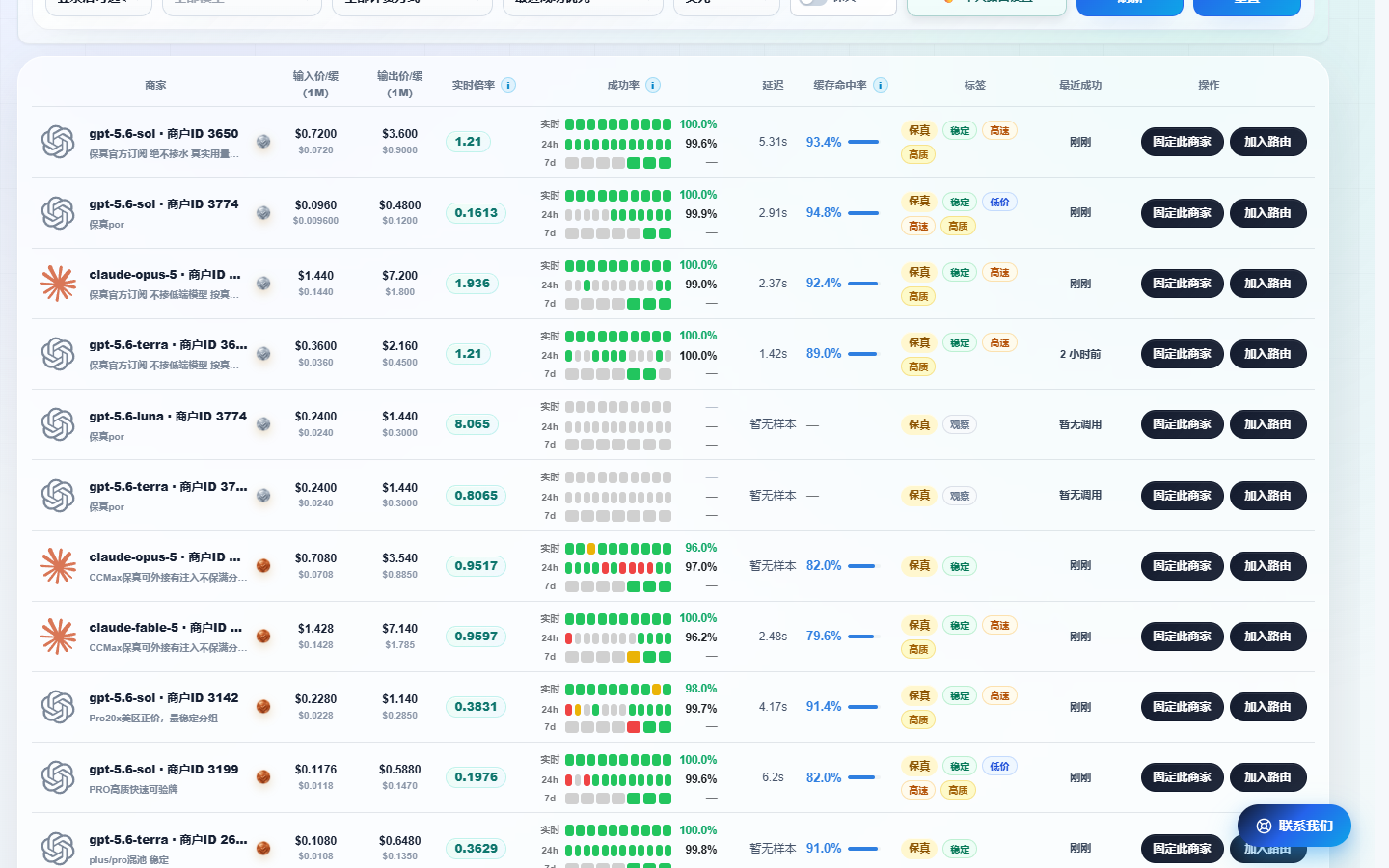The image size is (1389, 868).
Task: Add gpt-5.6-sol 商户ID 3774 to routing
Action: click(x=1267, y=213)
